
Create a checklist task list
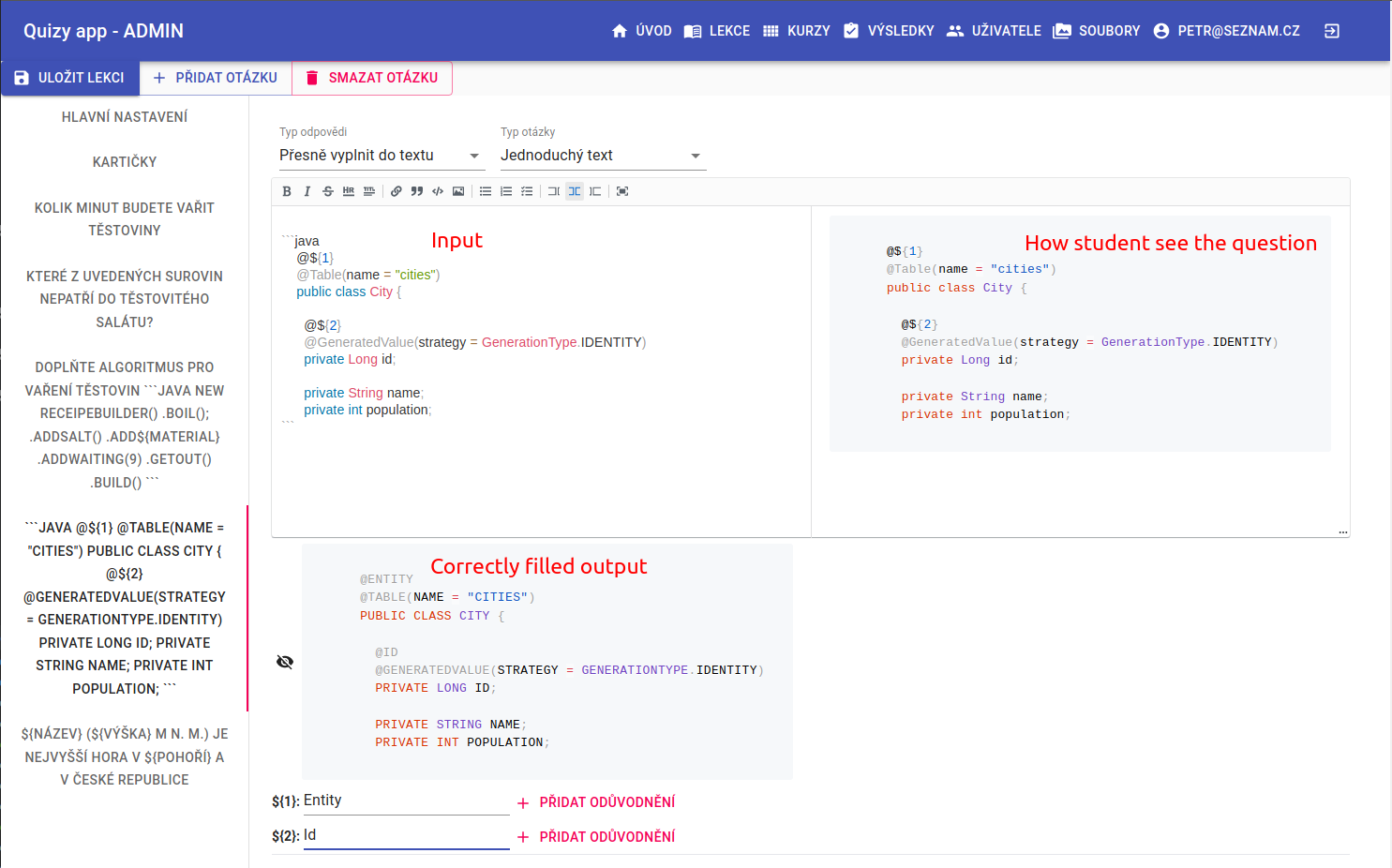(527, 191)
